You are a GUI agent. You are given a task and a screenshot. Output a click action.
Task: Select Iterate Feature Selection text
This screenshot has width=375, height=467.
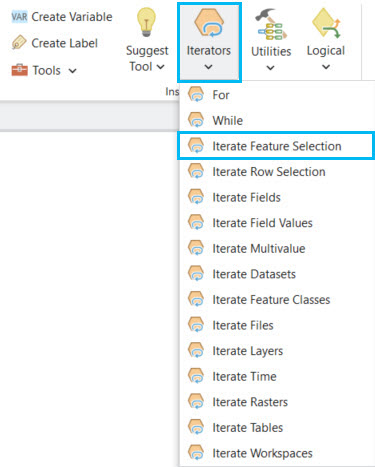coord(277,146)
